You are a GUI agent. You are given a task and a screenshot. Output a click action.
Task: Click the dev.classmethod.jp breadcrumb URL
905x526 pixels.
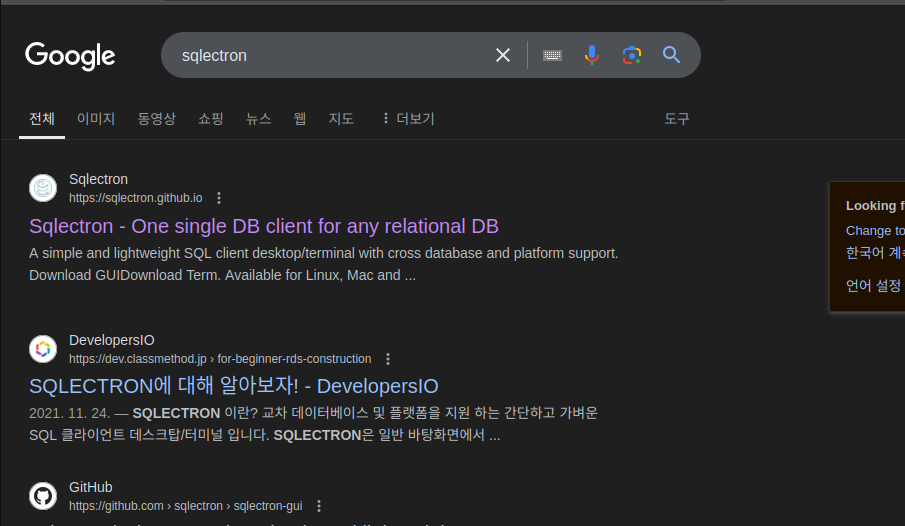point(220,359)
